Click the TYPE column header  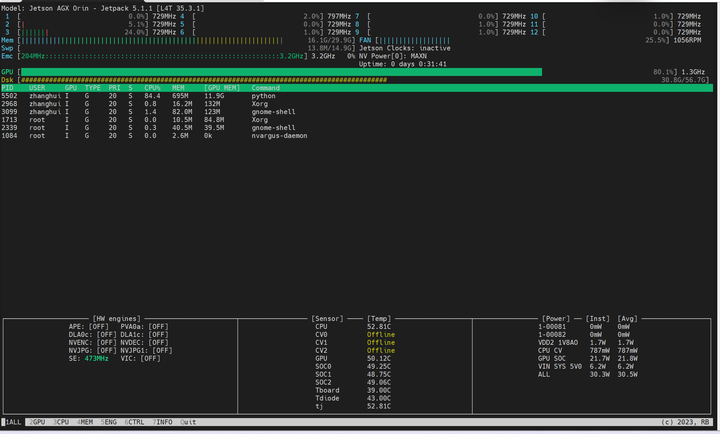point(92,88)
